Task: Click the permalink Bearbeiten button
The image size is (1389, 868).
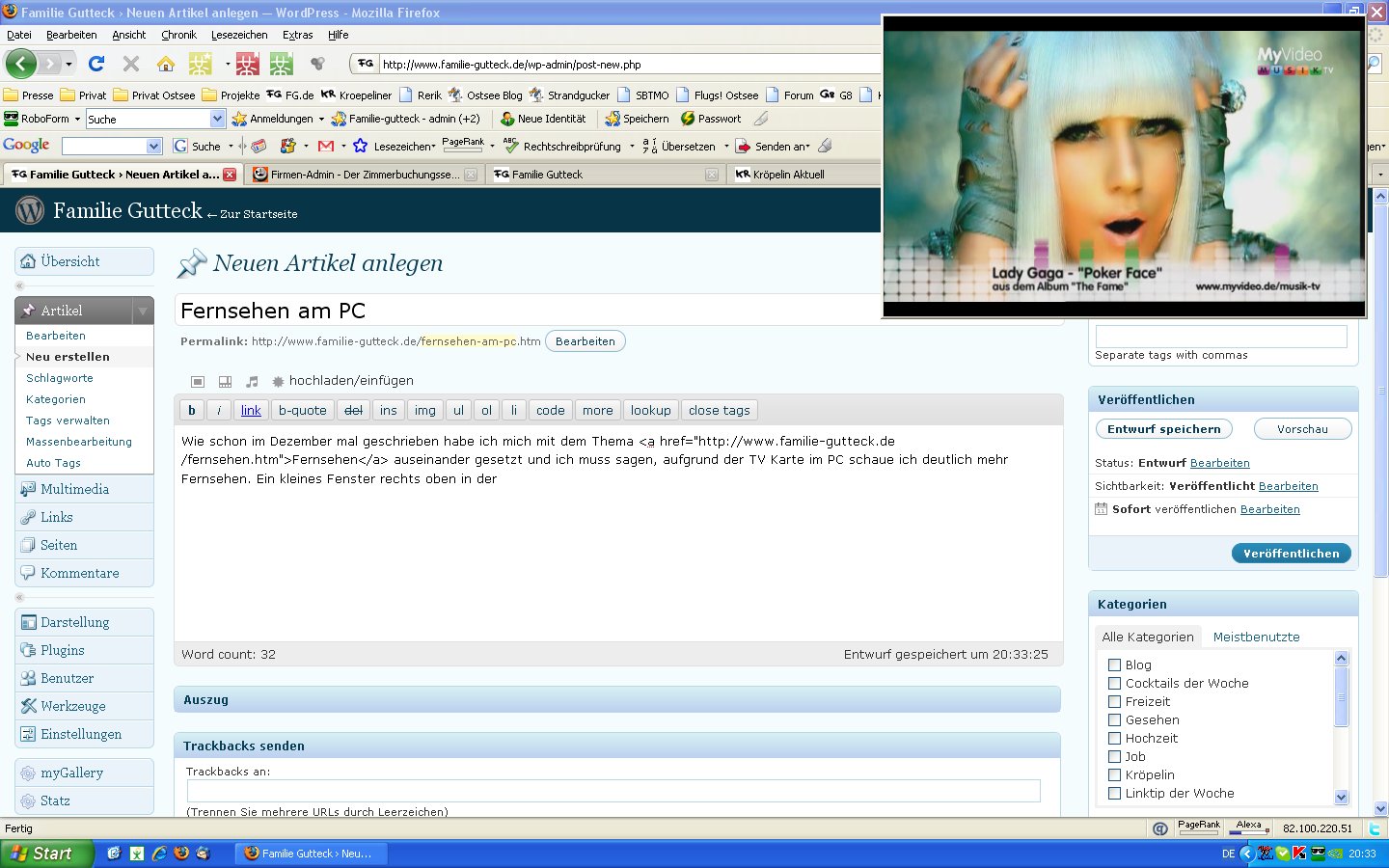Action: pyautogui.click(x=586, y=341)
